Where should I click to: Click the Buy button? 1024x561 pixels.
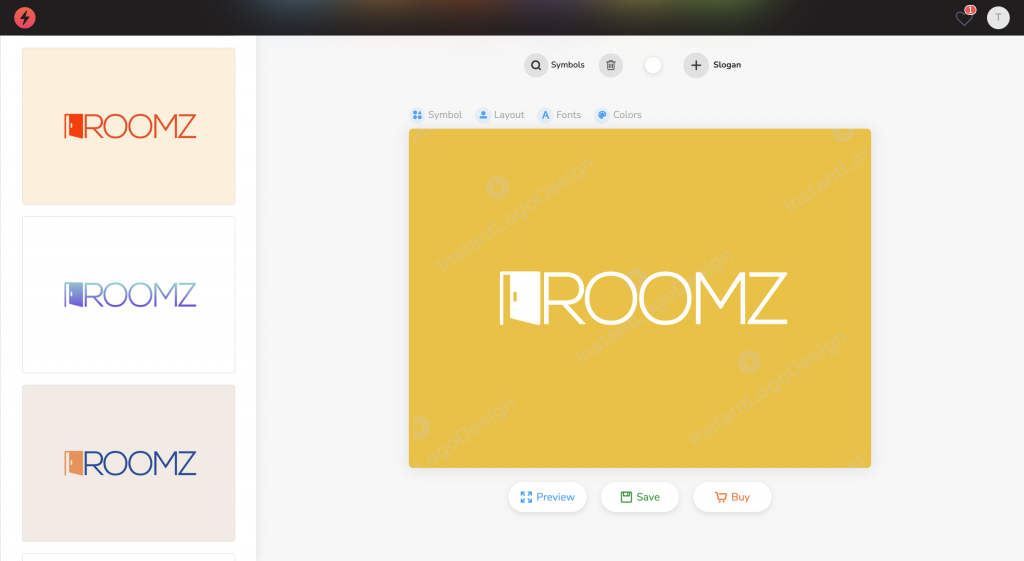(732, 497)
